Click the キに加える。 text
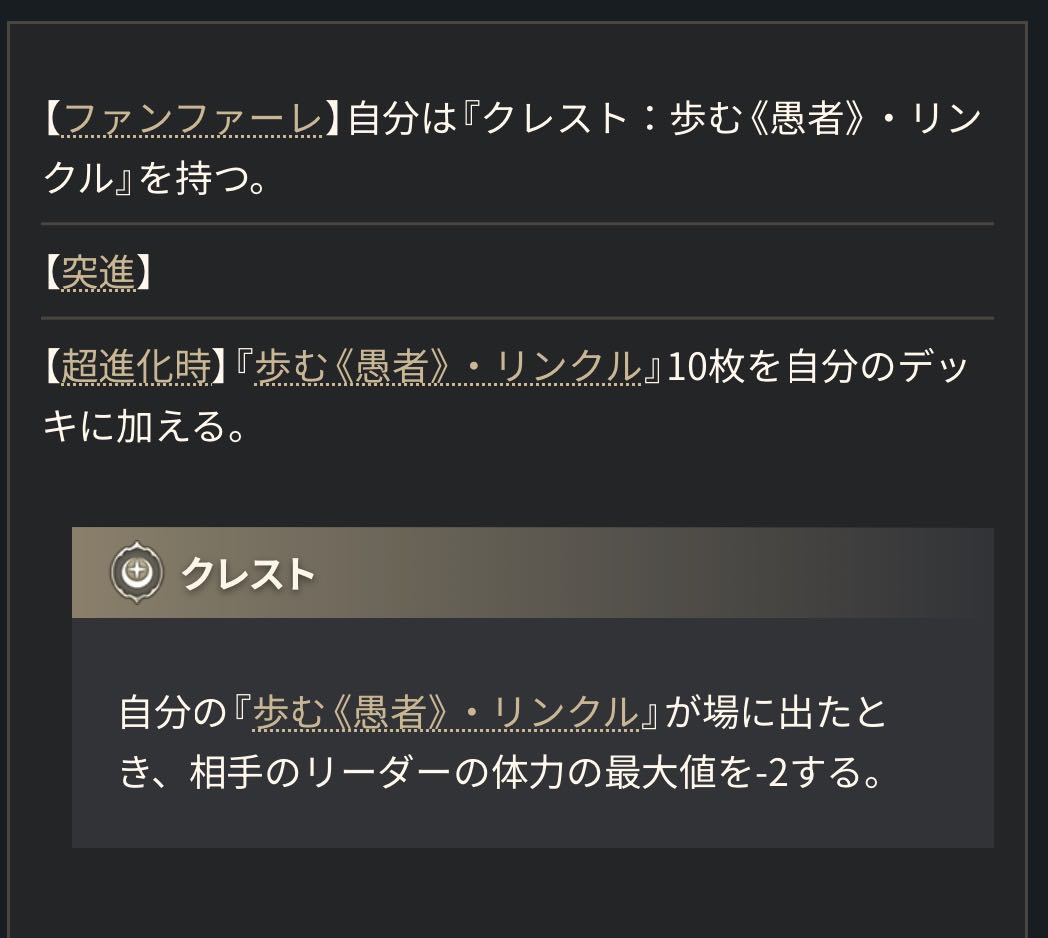The image size is (1048, 938). [143, 428]
